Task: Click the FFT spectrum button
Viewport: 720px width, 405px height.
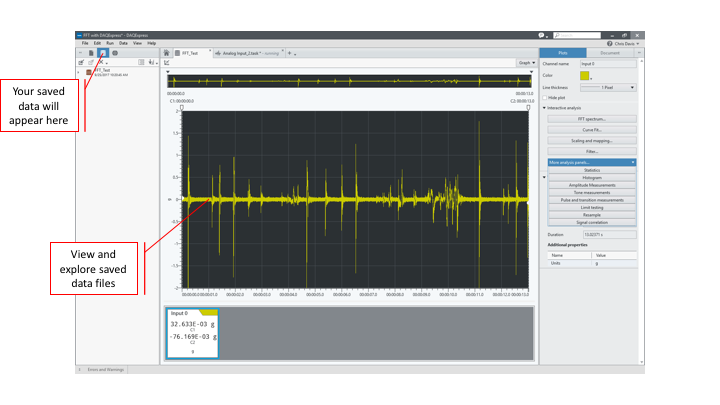Action: (591, 119)
